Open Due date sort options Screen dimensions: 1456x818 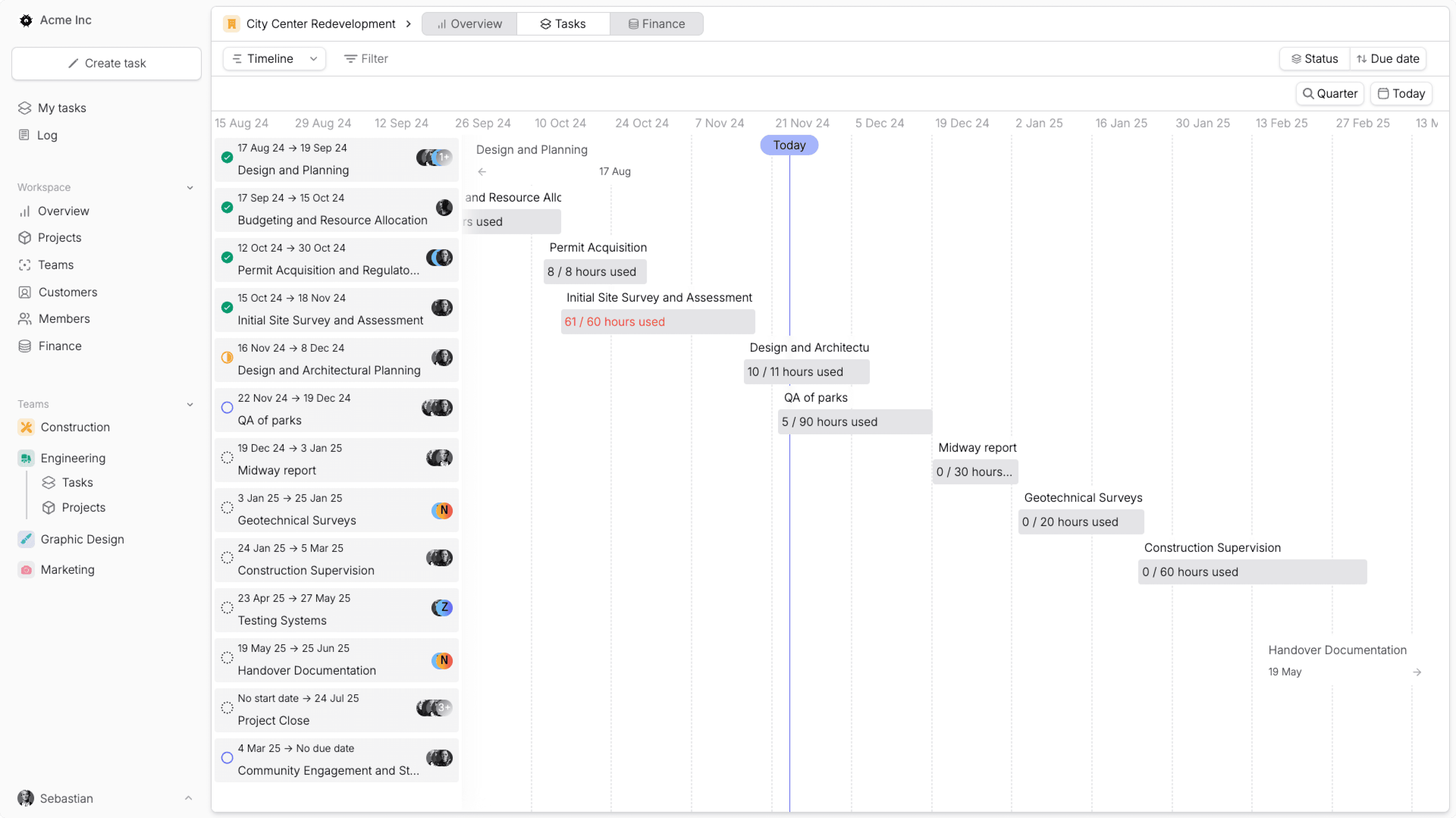click(x=1388, y=59)
